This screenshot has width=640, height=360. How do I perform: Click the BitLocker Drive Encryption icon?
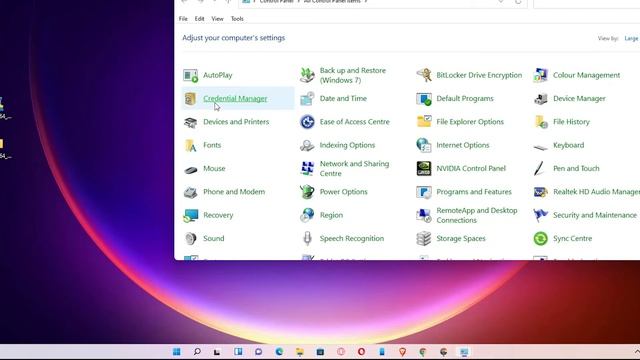[x=424, y=75]
